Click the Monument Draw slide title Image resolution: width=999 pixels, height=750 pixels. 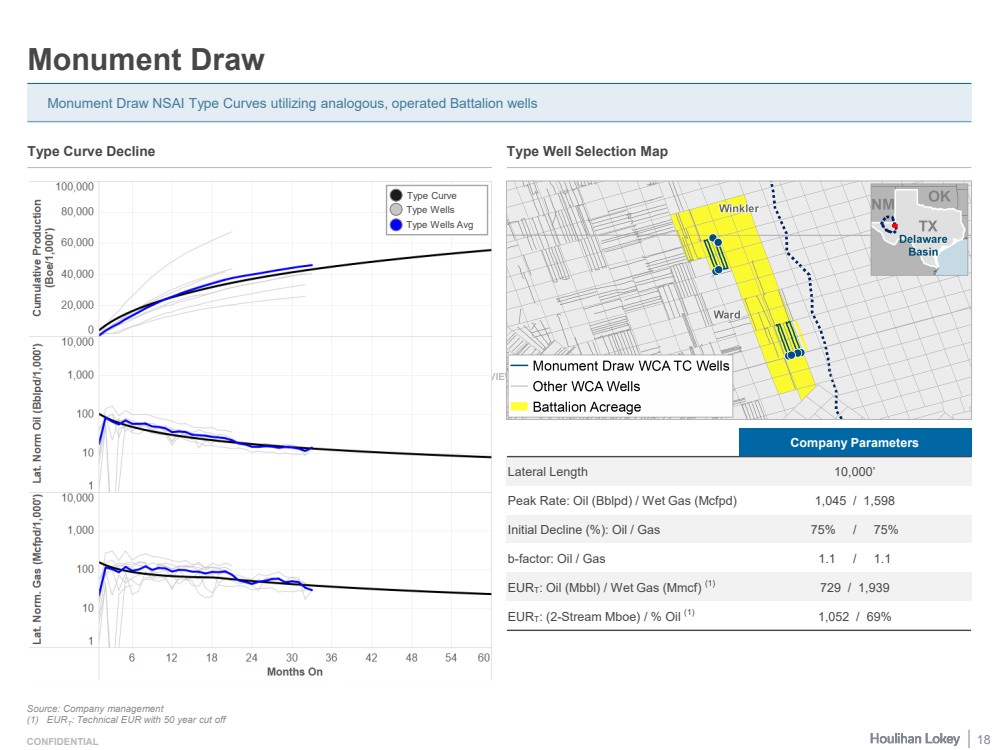[x=146, y=60]
